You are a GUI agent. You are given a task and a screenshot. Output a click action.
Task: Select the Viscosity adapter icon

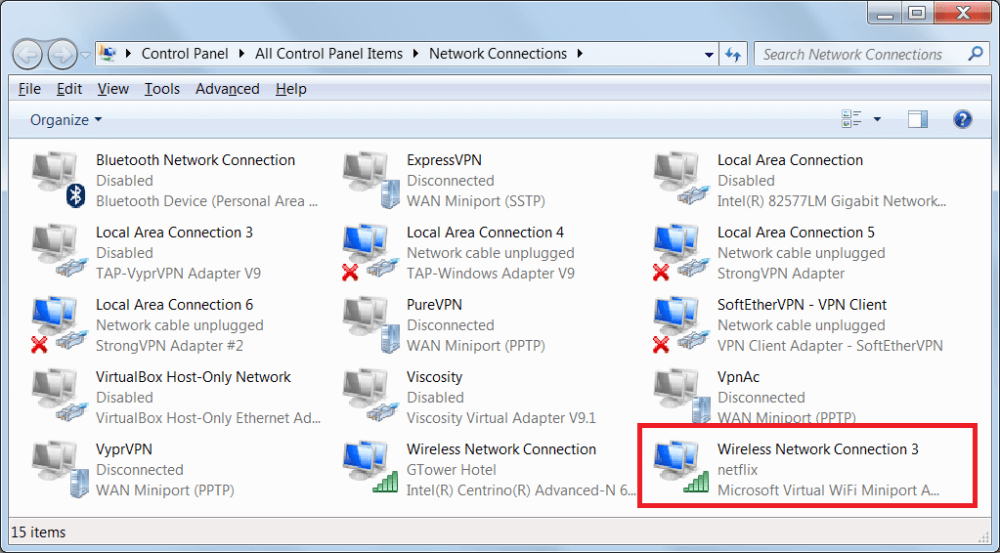tap(371, 396)
